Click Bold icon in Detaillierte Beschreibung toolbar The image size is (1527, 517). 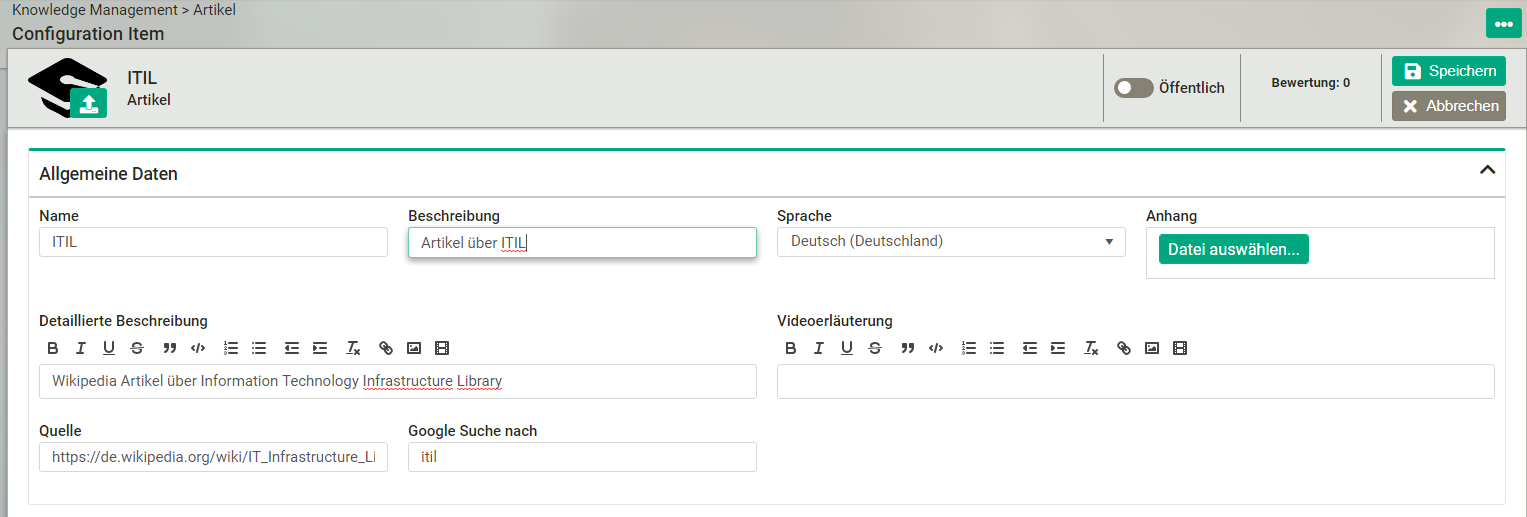(x=53, y=348)
